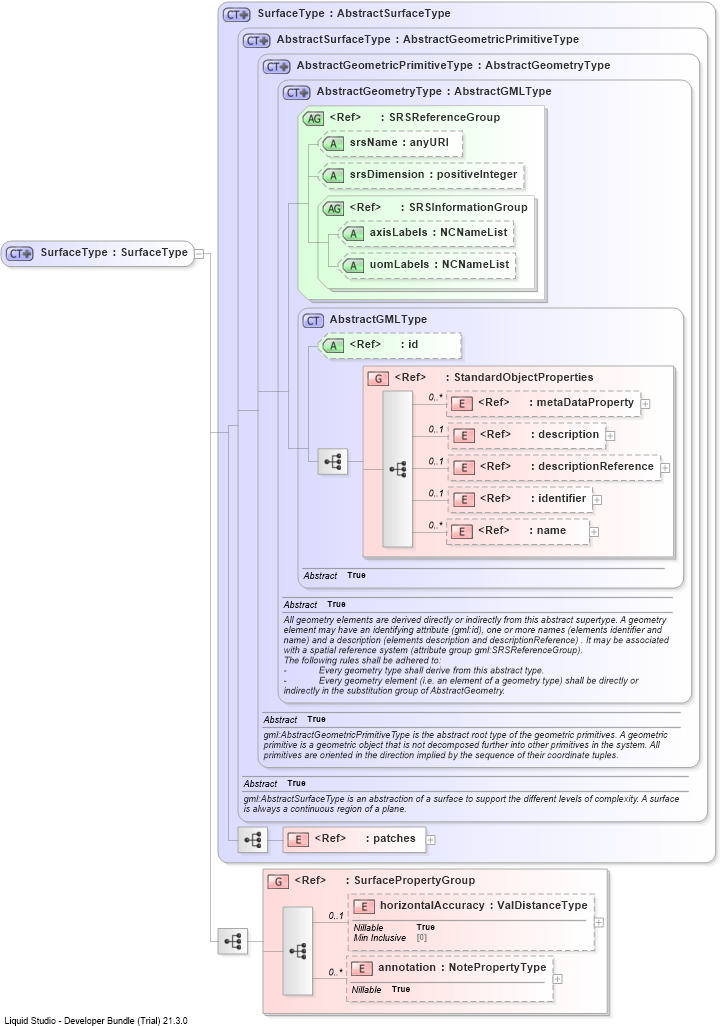Click E icon of annotation element
Viewport: 720px width, 1026px height.
tap(362, 969)
